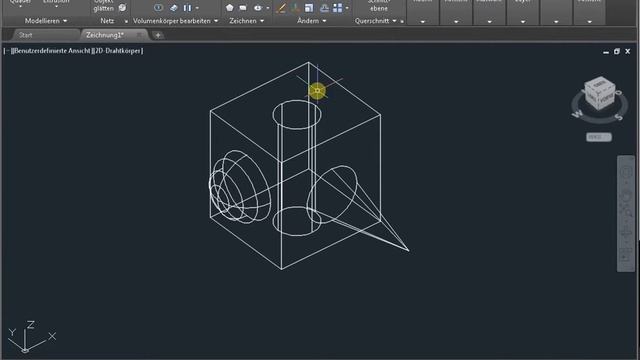This screenshot has width=640, height=360.
Task: Click the Netz panel label
Action: (x=107, y=21)
